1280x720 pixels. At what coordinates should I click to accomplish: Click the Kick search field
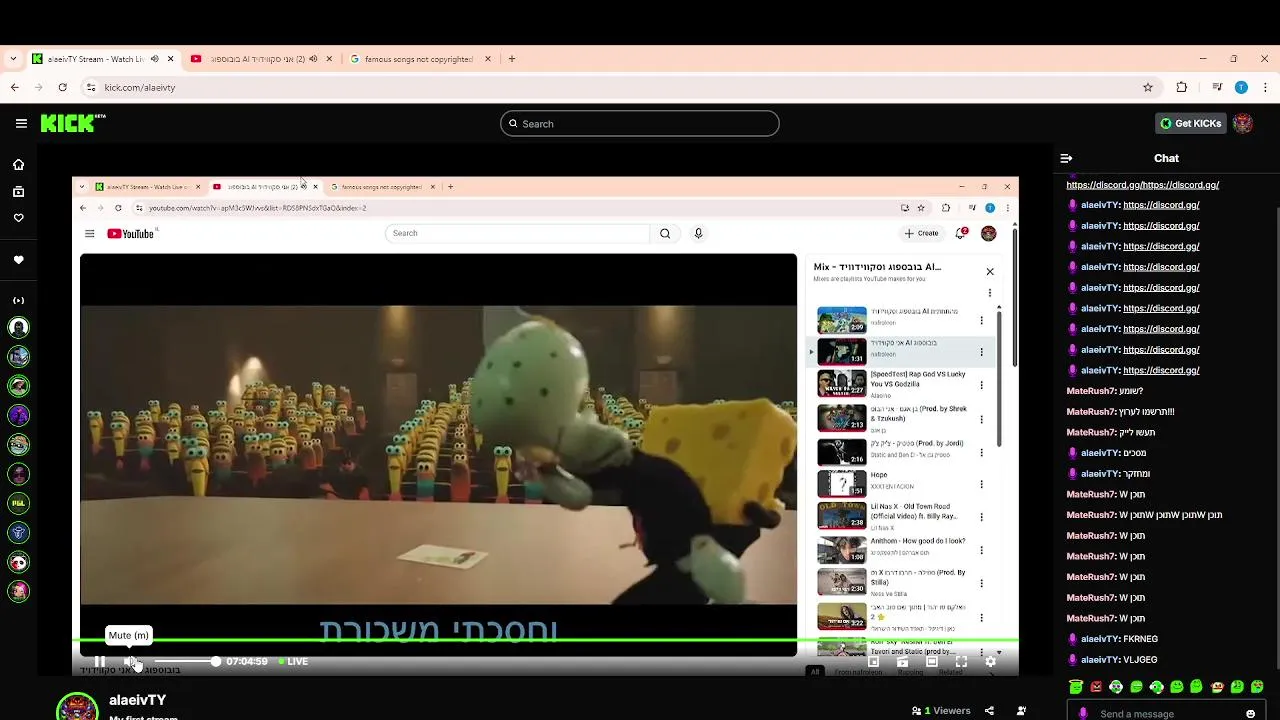[640, 124]
